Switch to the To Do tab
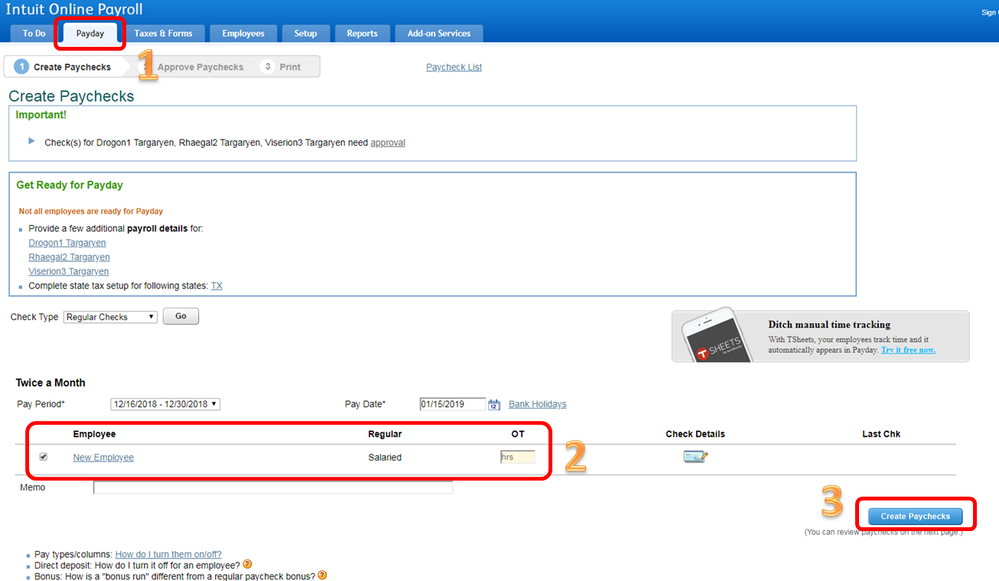Image resolution: width=999 pixels, height=581 pixels. pos(34,33)
